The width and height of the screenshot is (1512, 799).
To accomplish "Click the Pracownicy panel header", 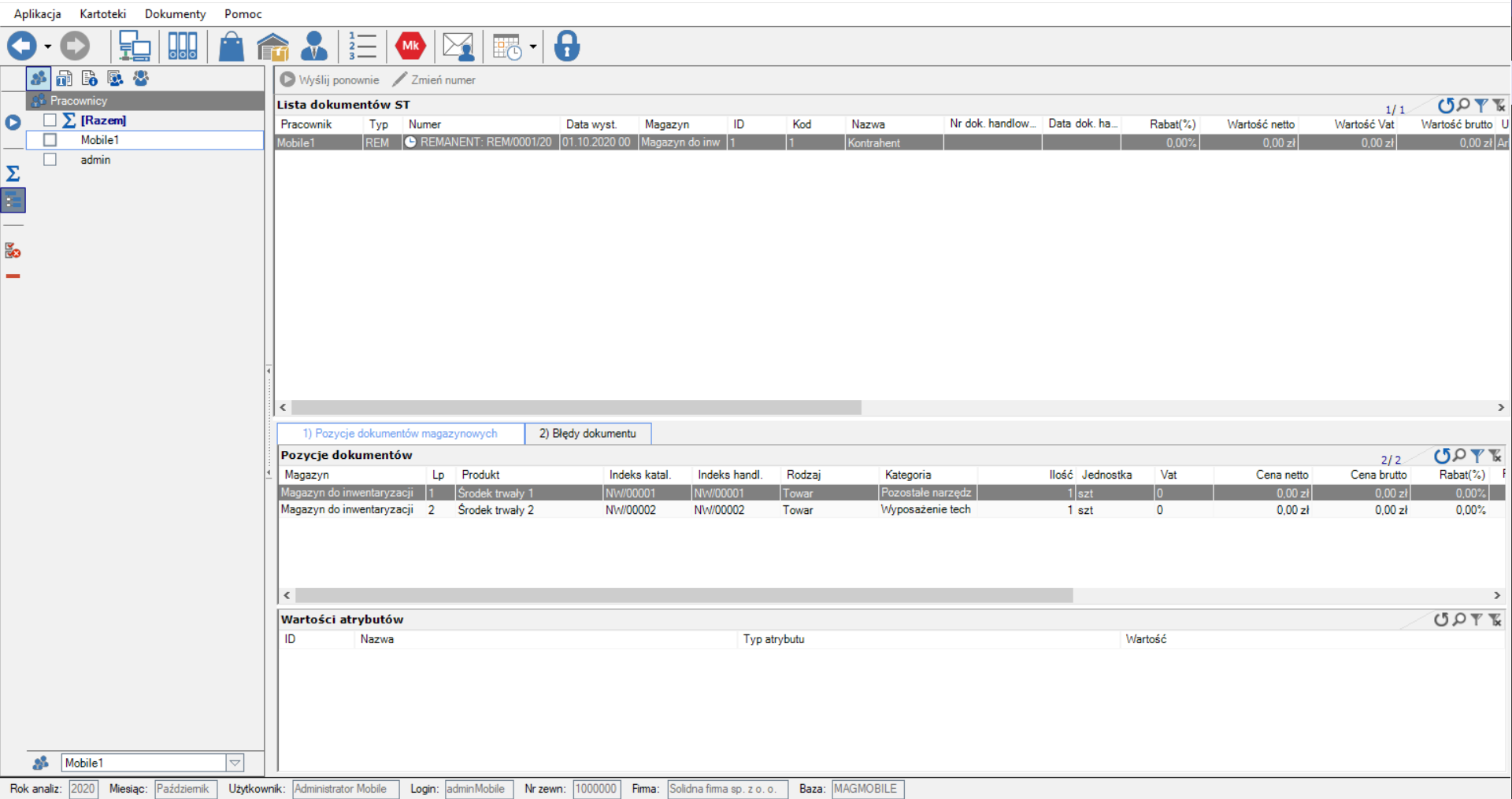I will (146, 100).
